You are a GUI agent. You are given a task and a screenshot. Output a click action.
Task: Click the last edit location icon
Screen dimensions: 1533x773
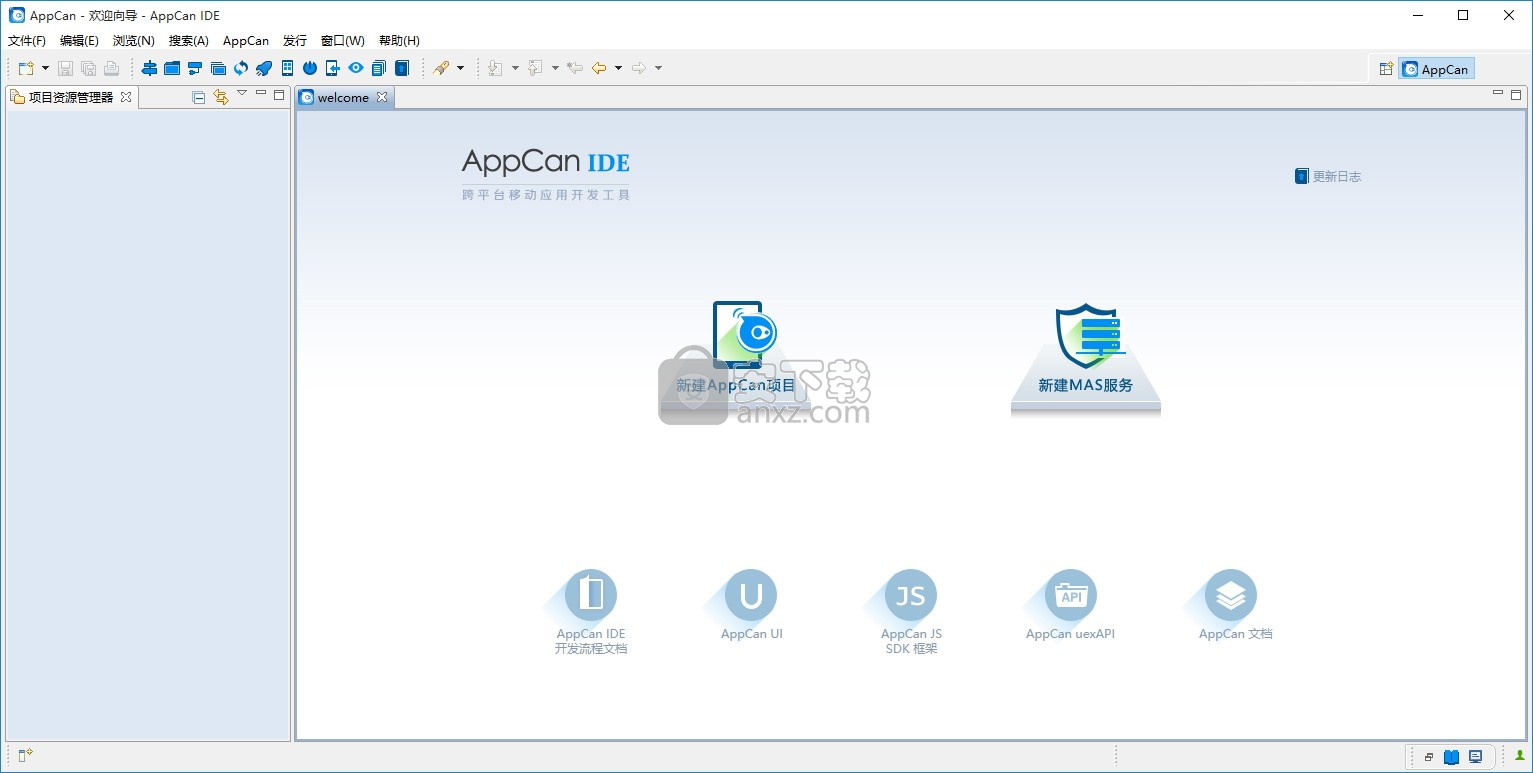[x=575, y=68]
